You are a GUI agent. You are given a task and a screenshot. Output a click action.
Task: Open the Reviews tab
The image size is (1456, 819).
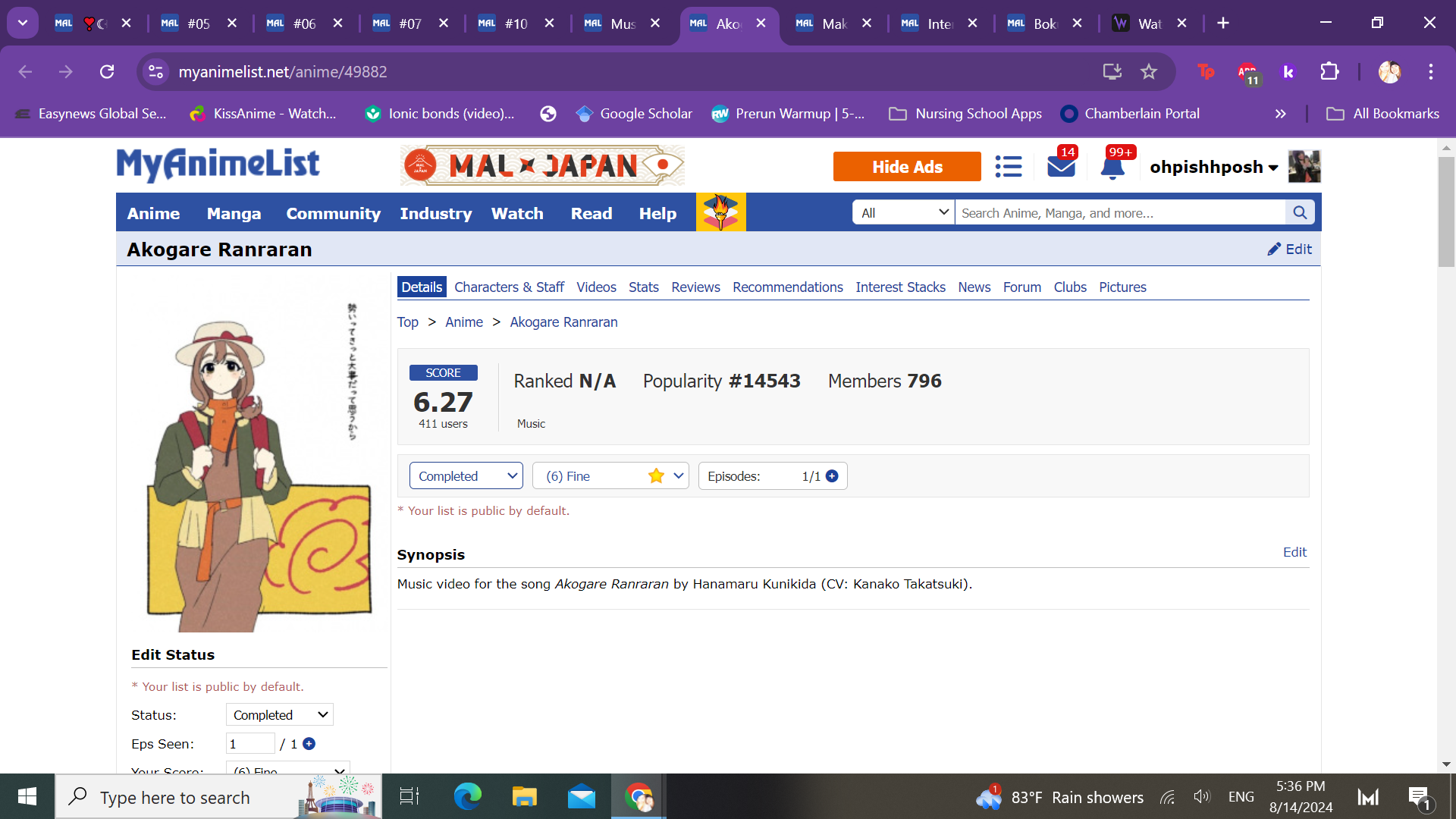[695, 287]
